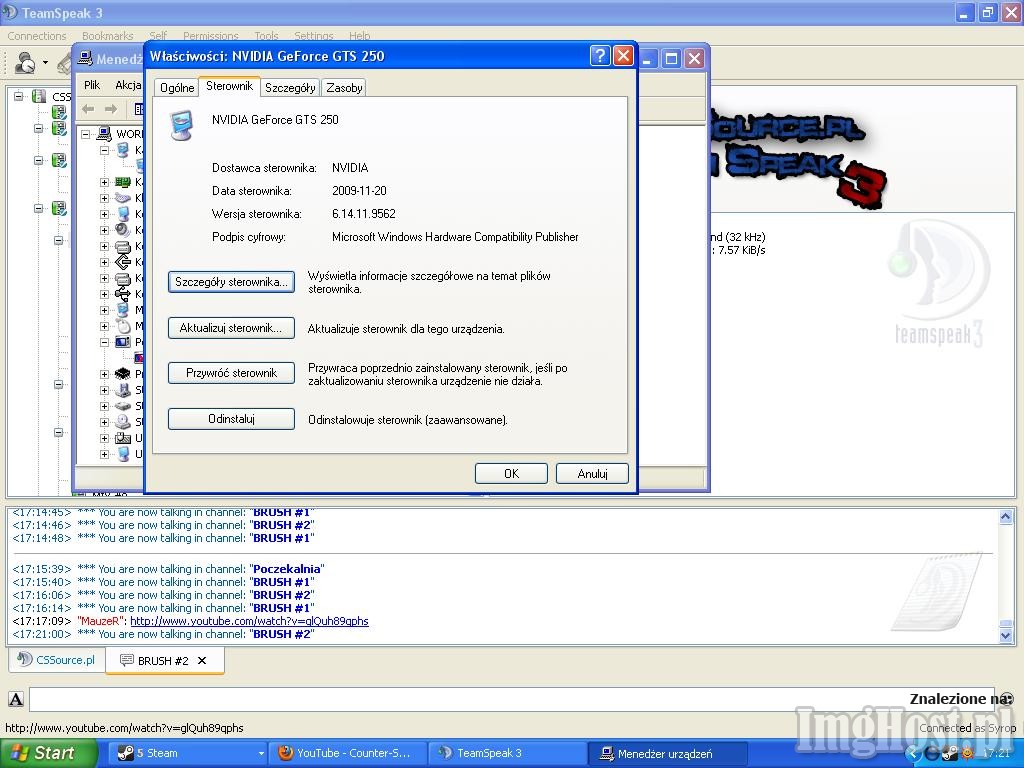Screen dimensions: 1024x768
Task: Expand the mouse devices node
Action: pyautogui.click(x=104, y=326)
